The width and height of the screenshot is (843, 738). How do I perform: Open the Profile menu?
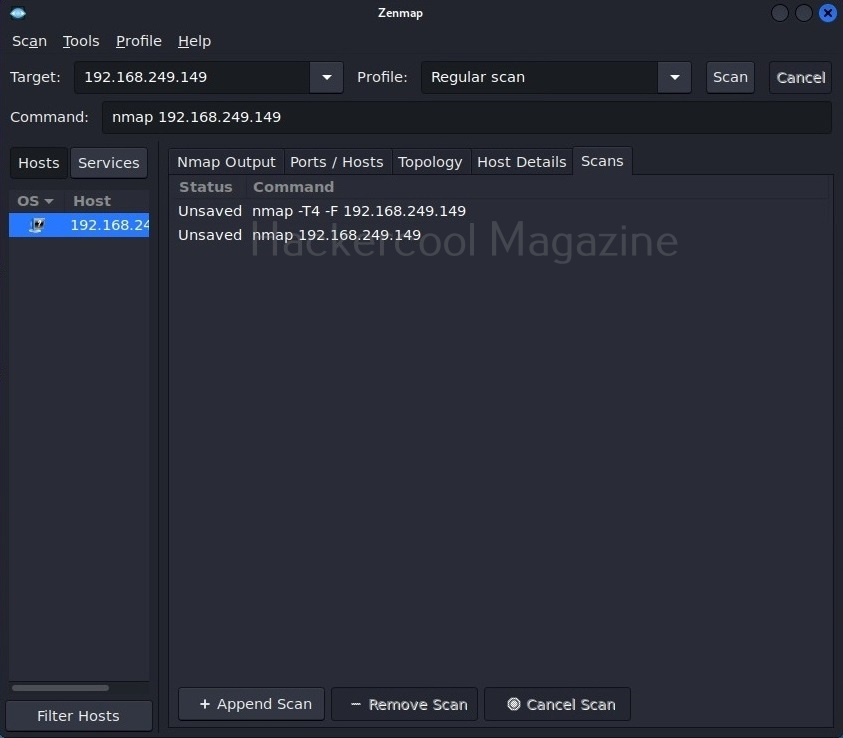139,41
